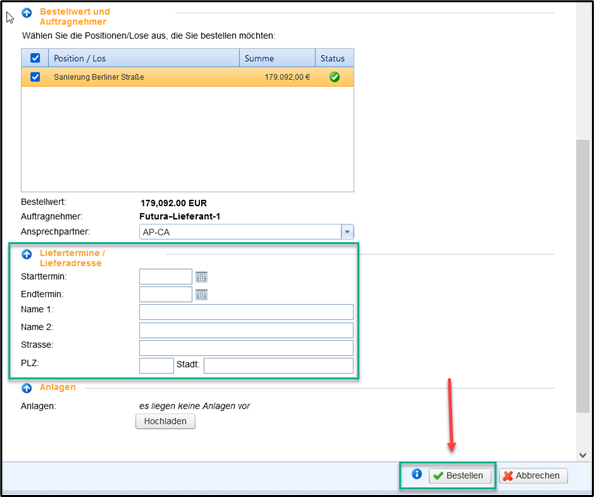Focus the PLZ input field
Image resolution: width=594 pixels, height=497 pixels.
(x=156, y=366)
